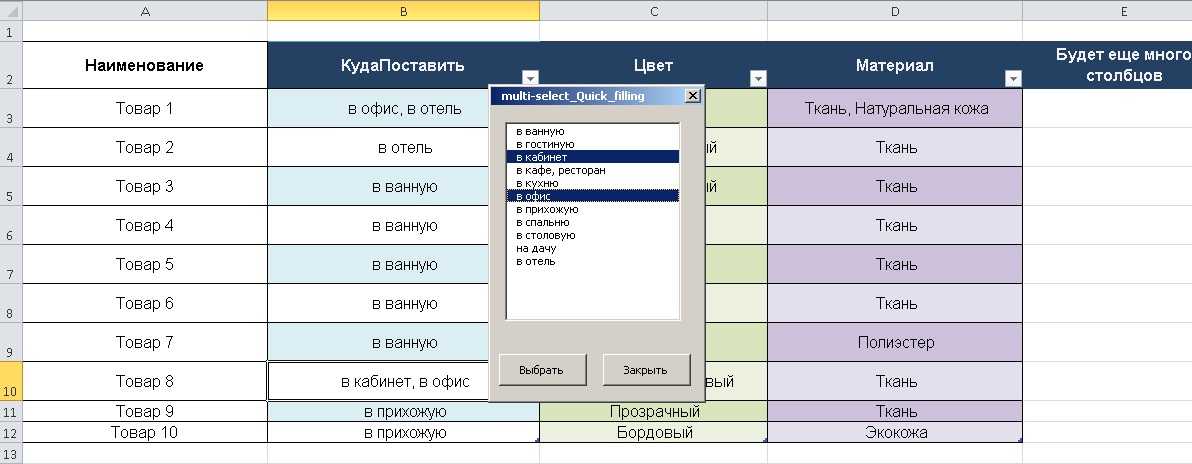Select 'в гостиную' in the listbox
Image resolution: width=1192 pixels, height=464 pixels.
coord(592,144)
